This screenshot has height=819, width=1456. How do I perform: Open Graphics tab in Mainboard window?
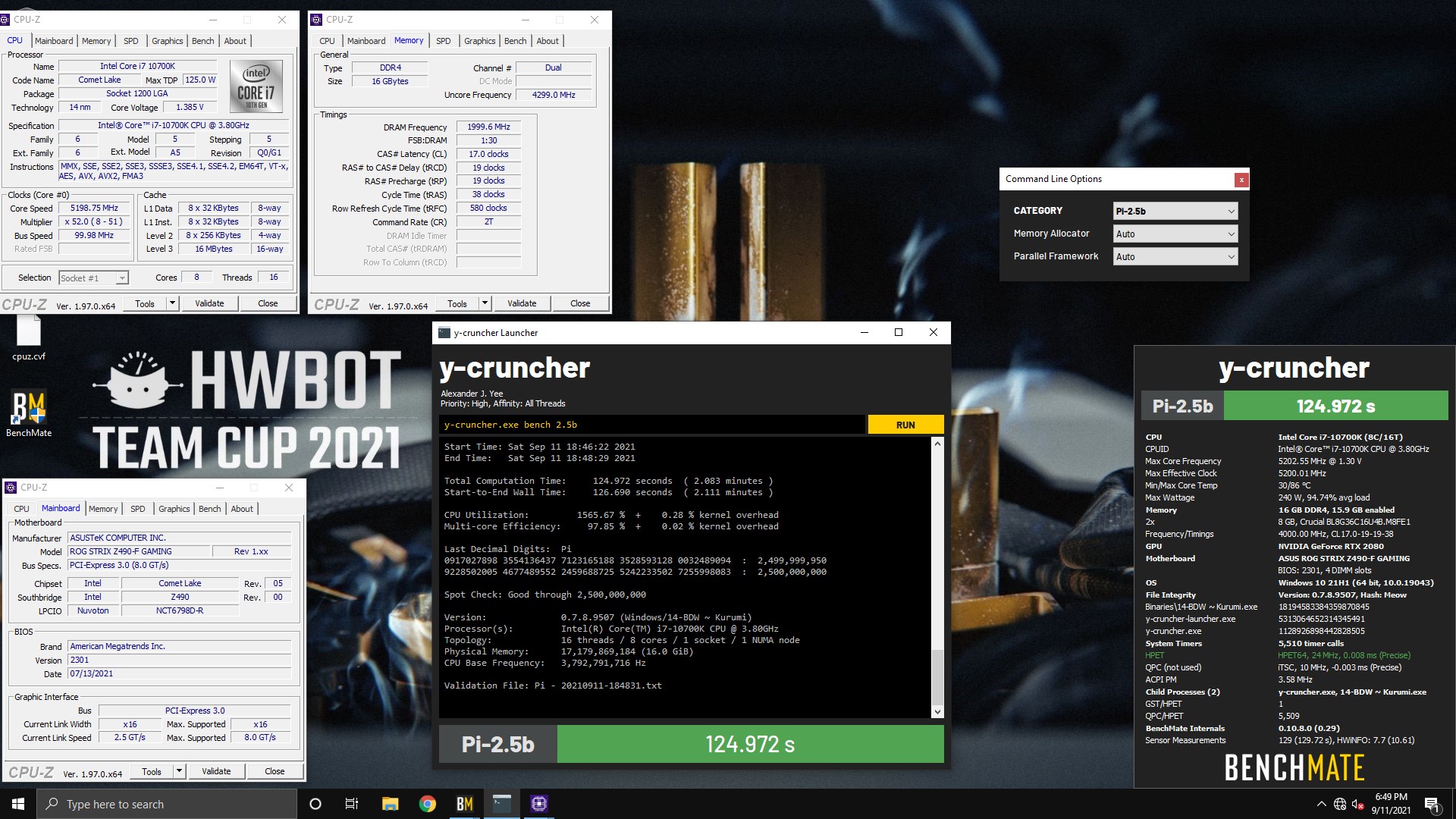coord(174,509)
